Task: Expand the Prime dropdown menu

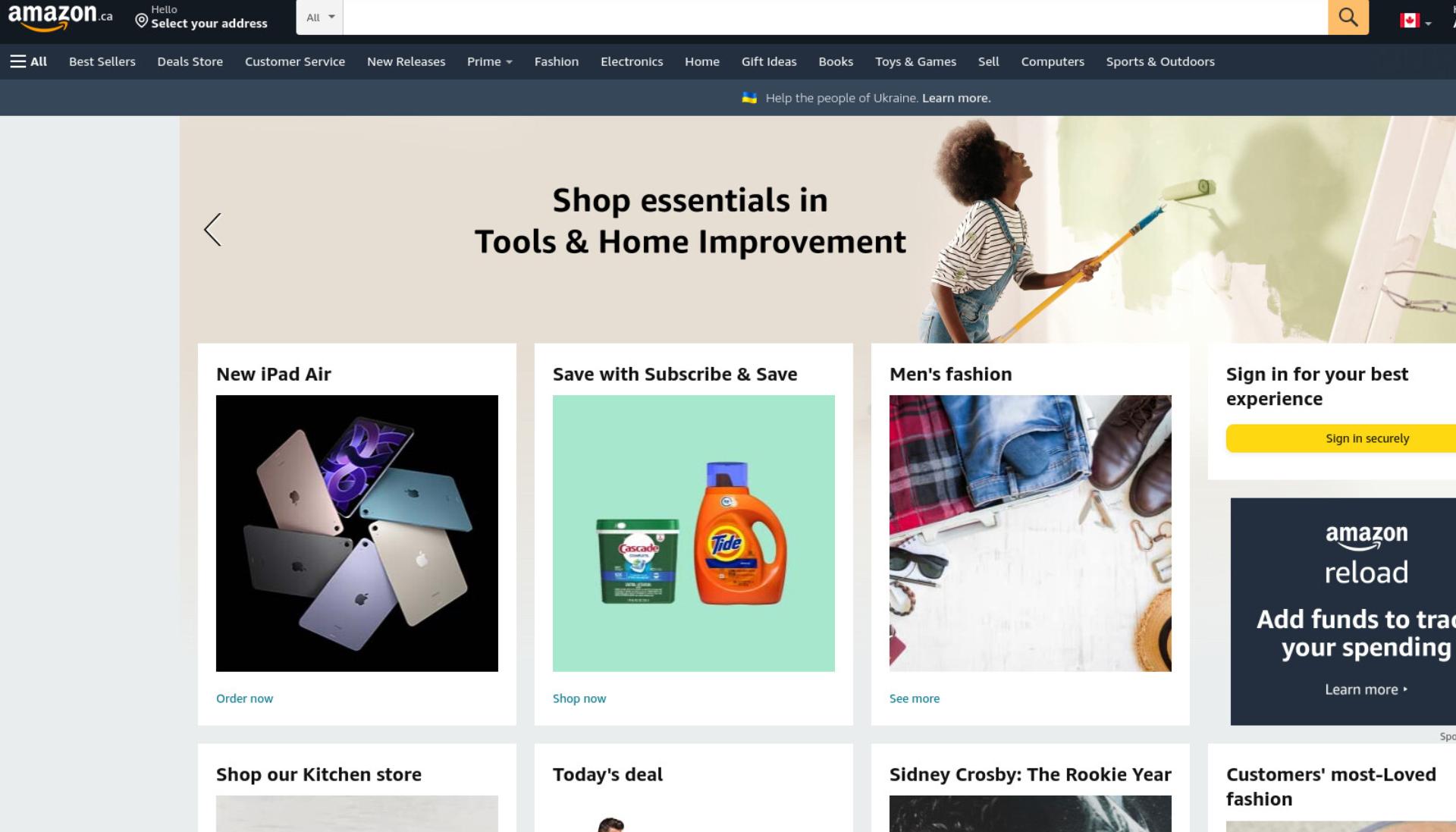Action: (489, 61)
